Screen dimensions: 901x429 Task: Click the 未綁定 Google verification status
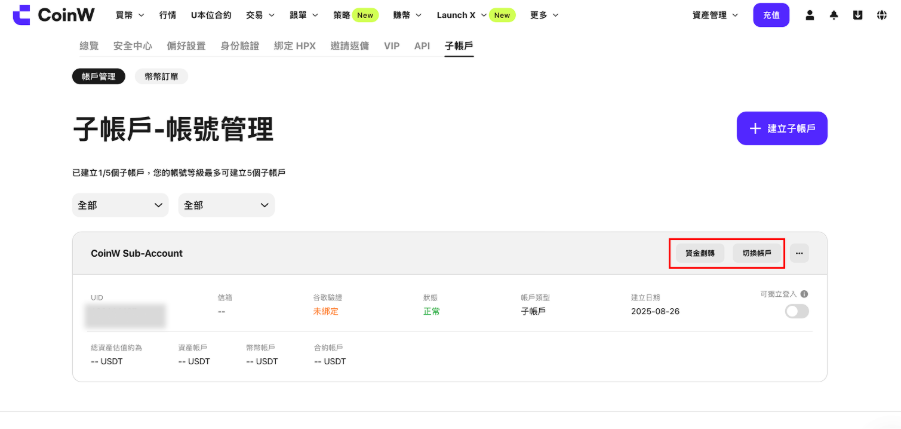click(x=326, y=312)
